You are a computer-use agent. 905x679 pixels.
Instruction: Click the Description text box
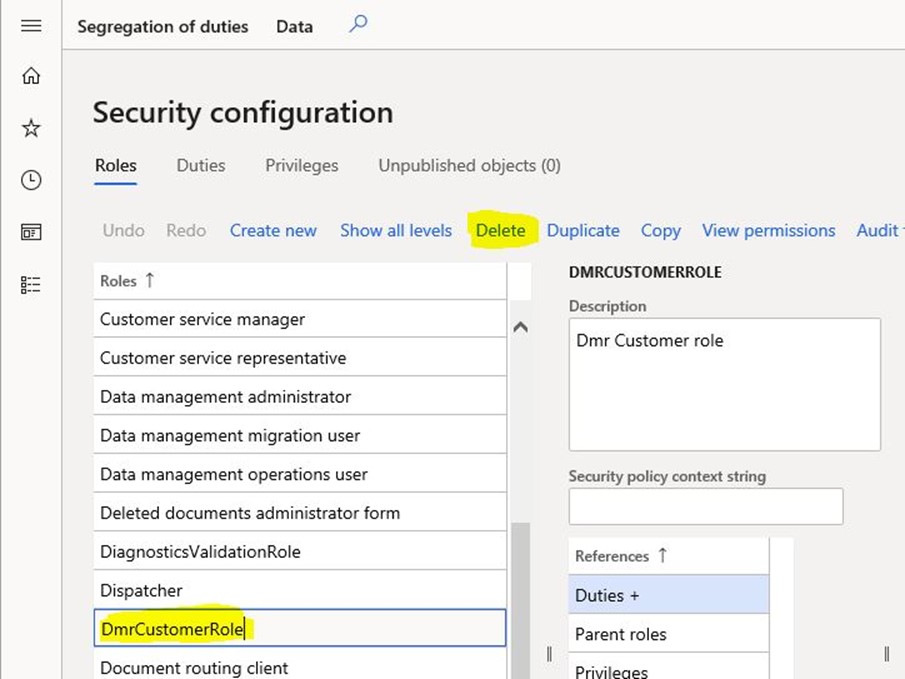(x=725, y=385)
